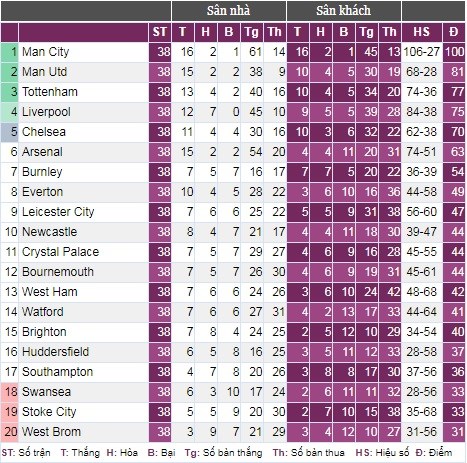467x463 pixels.
Task: Click Man City's 100 points cell
Action: 454,52
